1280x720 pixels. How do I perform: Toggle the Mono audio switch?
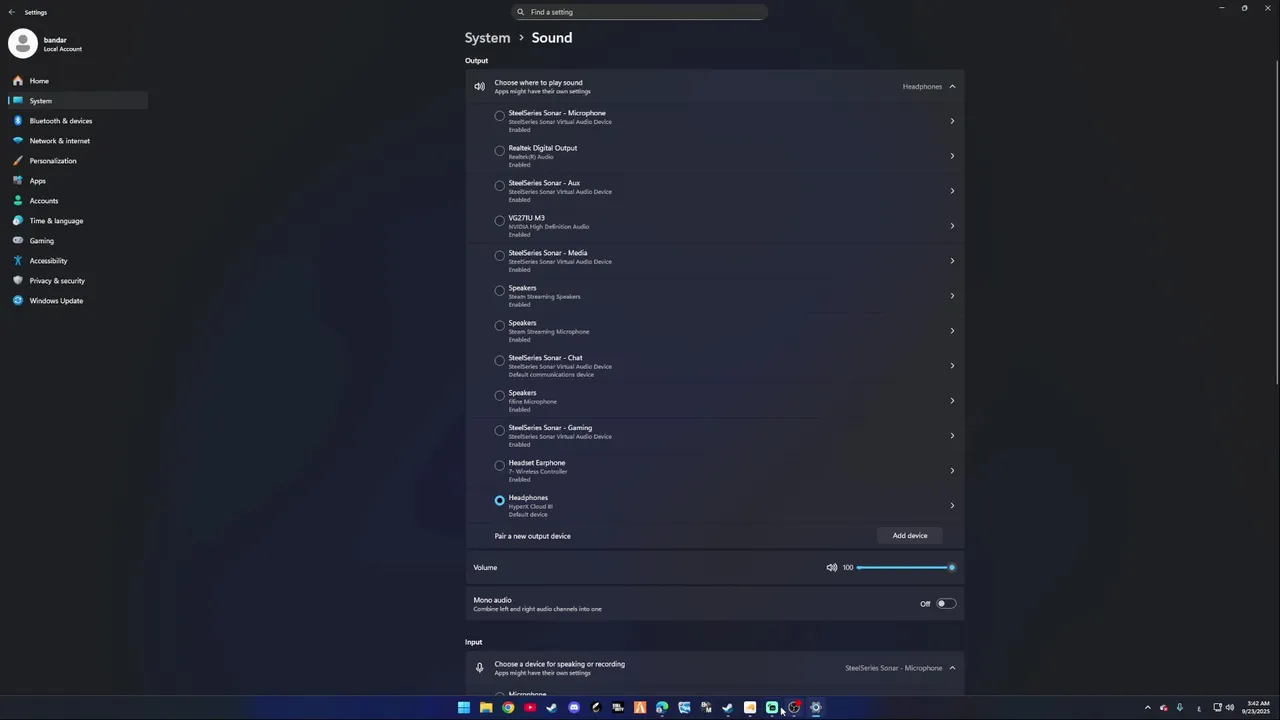pyautogui.click(x=945, y=604)
